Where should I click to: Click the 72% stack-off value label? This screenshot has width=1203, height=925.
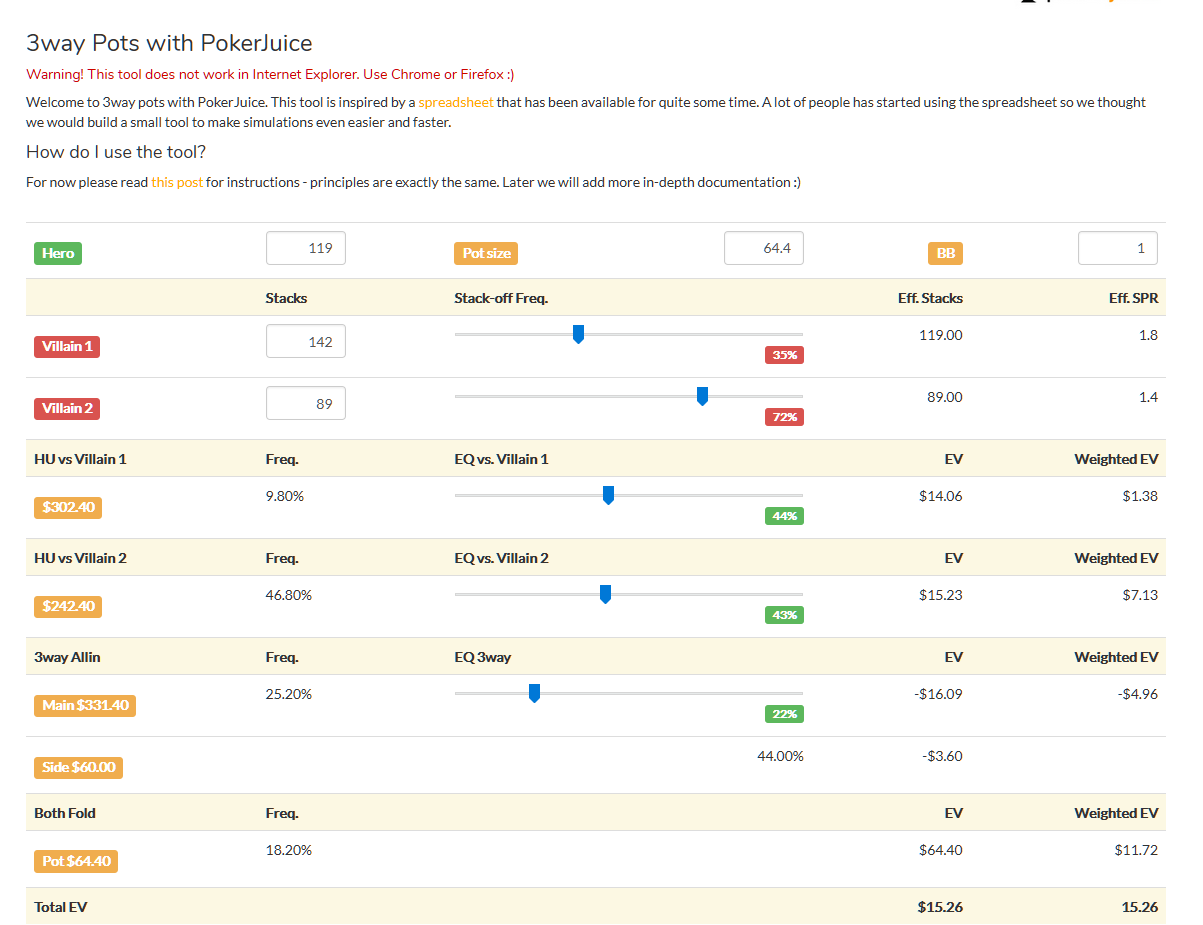pyautogui.click(x=784, y=417)
